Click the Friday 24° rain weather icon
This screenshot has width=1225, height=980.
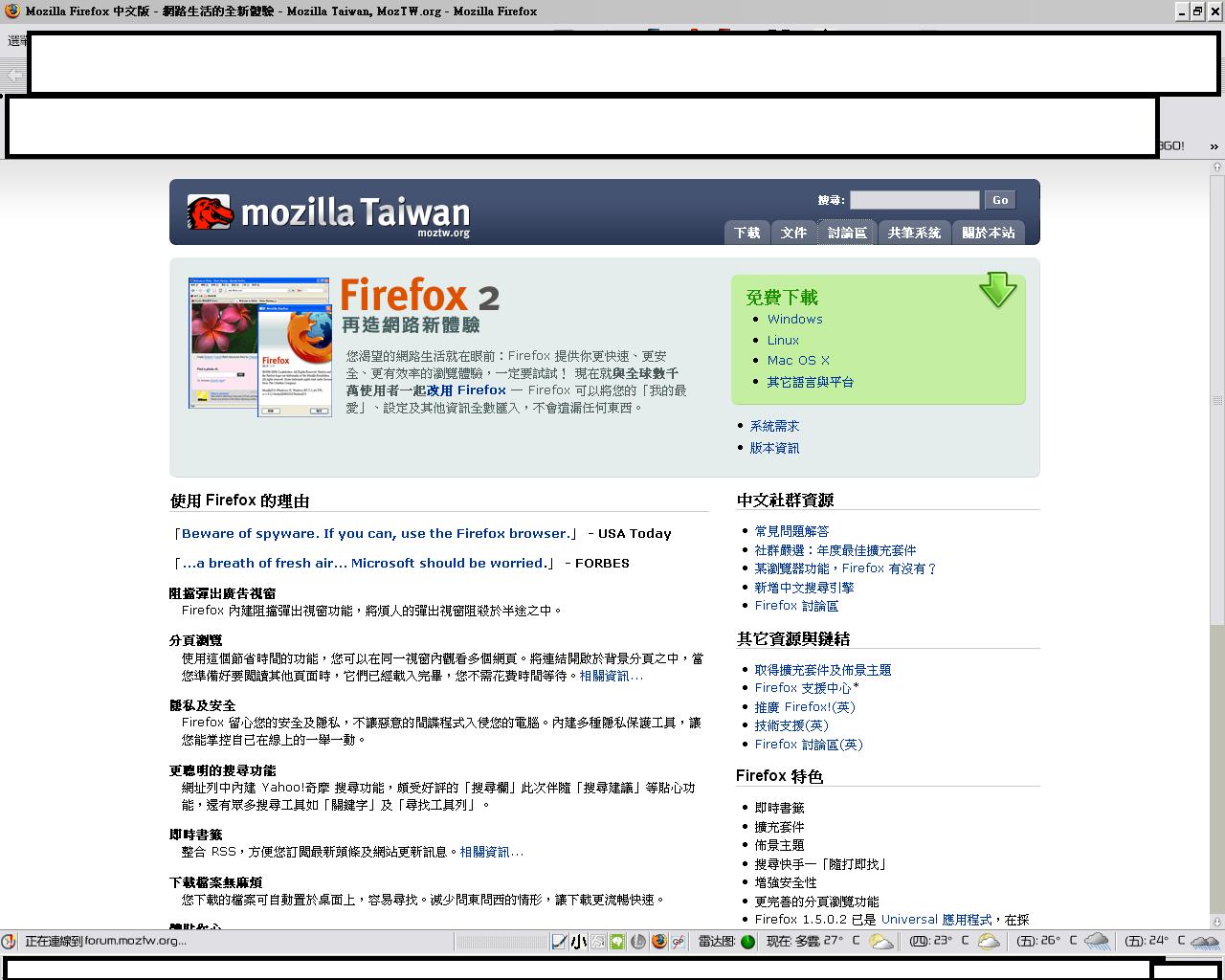pos(1204,942)
